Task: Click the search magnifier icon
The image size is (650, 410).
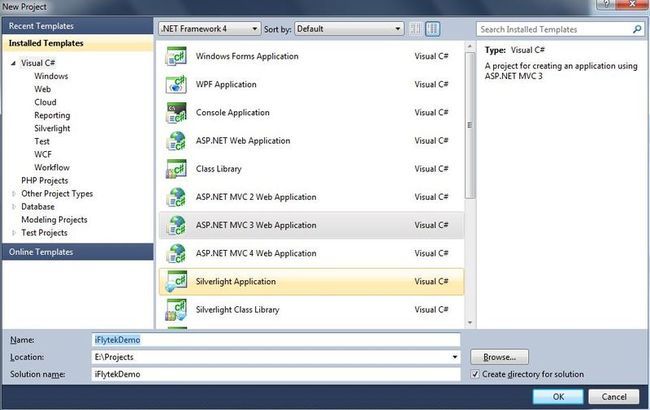Action: 637,29
